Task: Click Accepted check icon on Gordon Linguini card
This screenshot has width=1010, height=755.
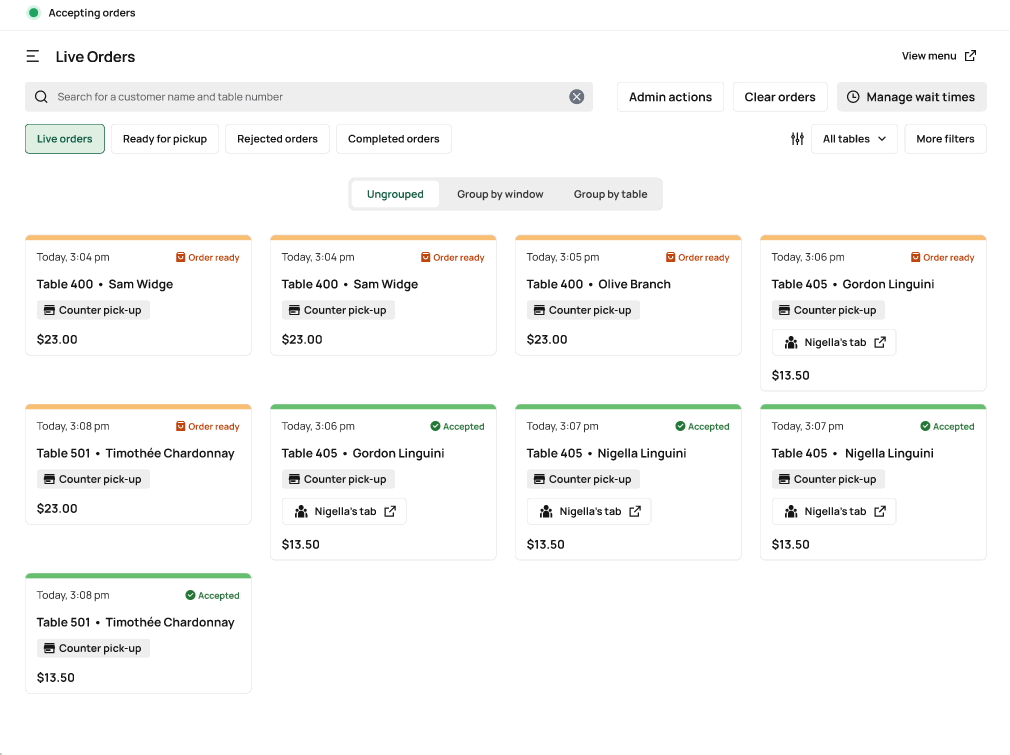Action: click(x=435, y=426)
